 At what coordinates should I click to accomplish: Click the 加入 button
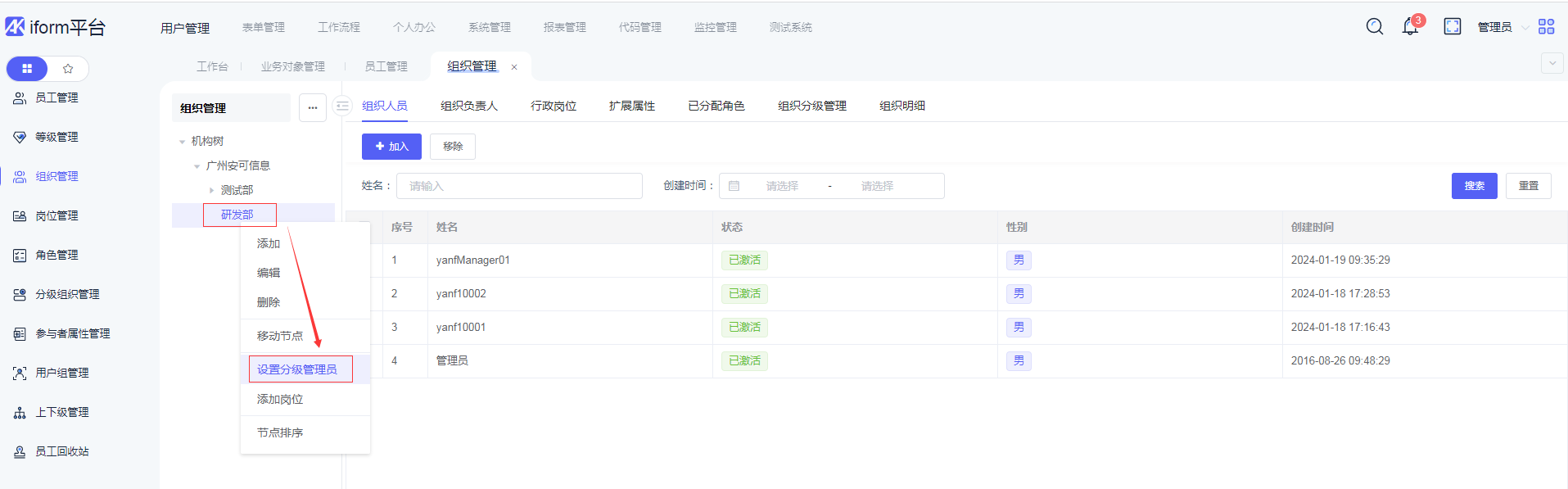[x=391, y=147]
